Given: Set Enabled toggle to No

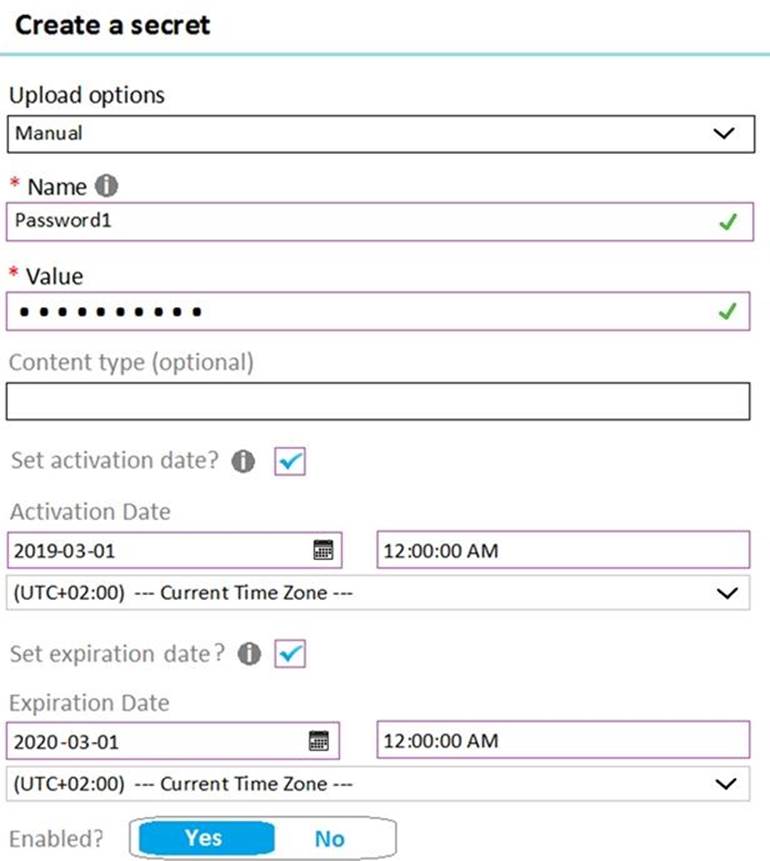Looking at the screenshot, I should click(x=329, y=838).
